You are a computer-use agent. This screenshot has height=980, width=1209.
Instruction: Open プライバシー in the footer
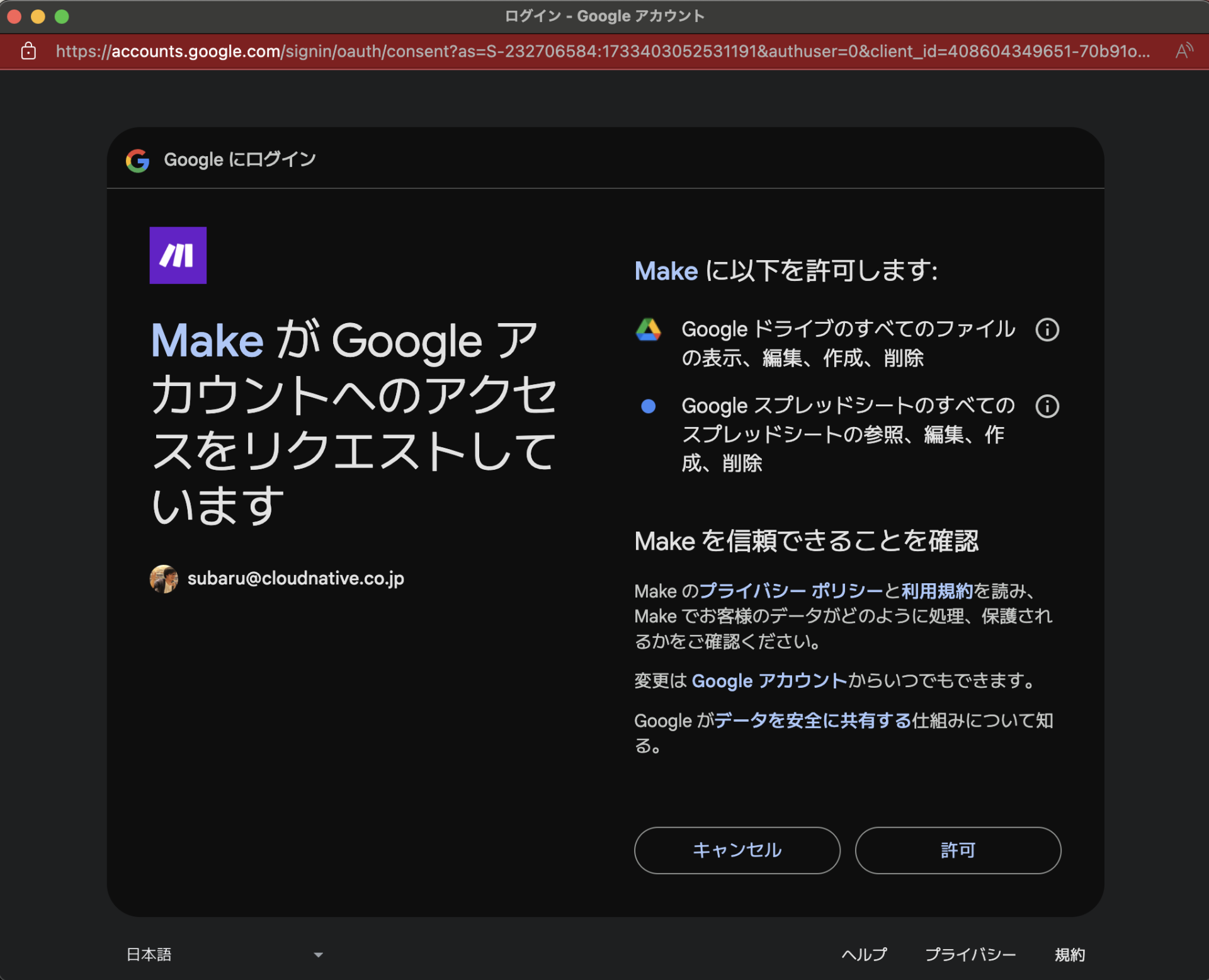click(x=971, y=954)
